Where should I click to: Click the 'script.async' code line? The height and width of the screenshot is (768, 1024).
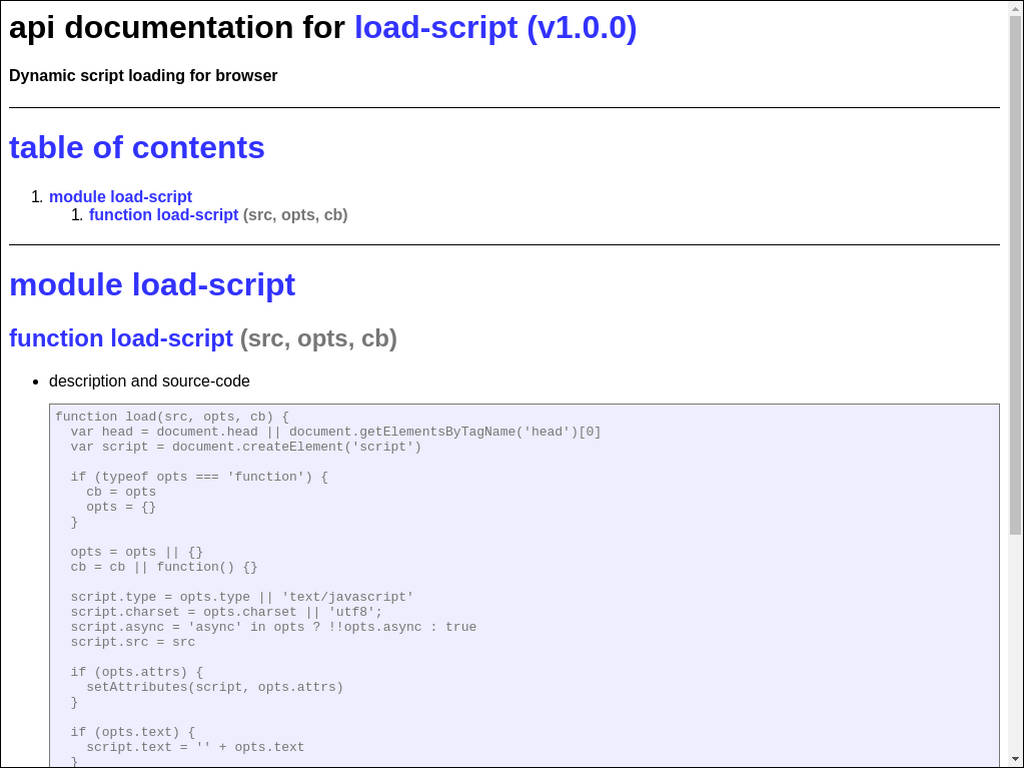click(x=273, y=627)
